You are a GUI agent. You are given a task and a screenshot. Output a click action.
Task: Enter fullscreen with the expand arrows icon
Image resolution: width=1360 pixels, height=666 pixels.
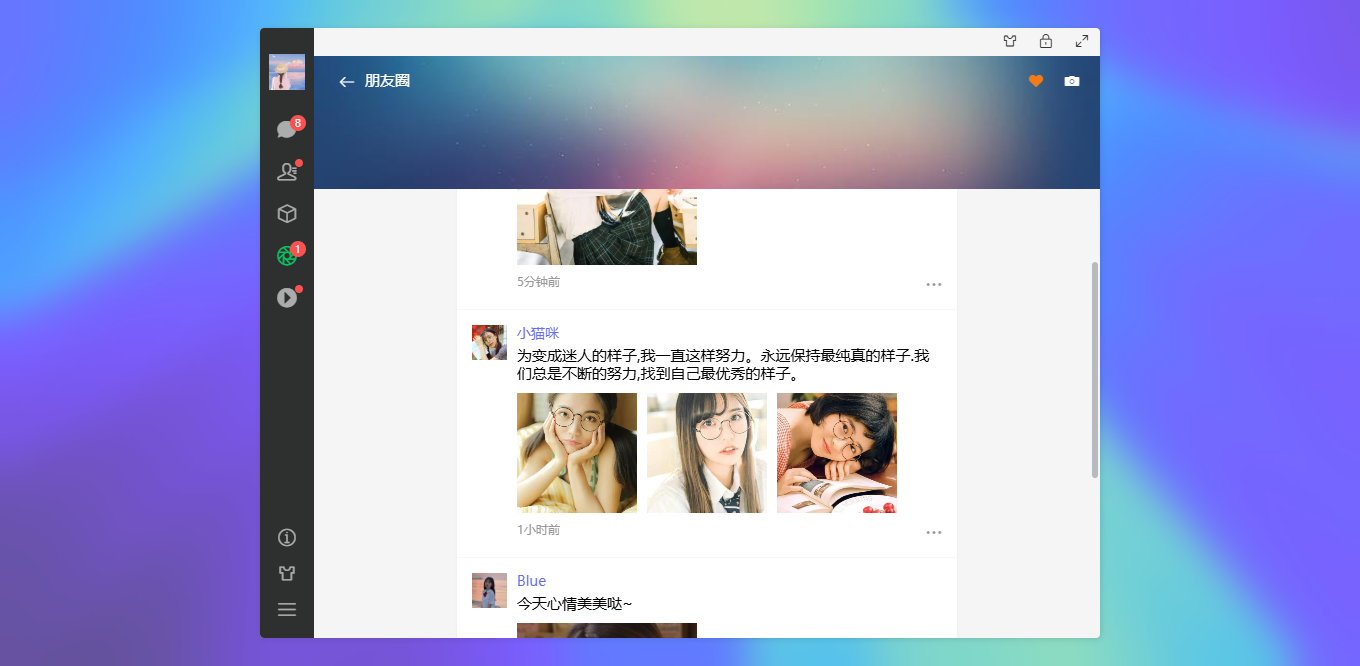click(1081, 41)
